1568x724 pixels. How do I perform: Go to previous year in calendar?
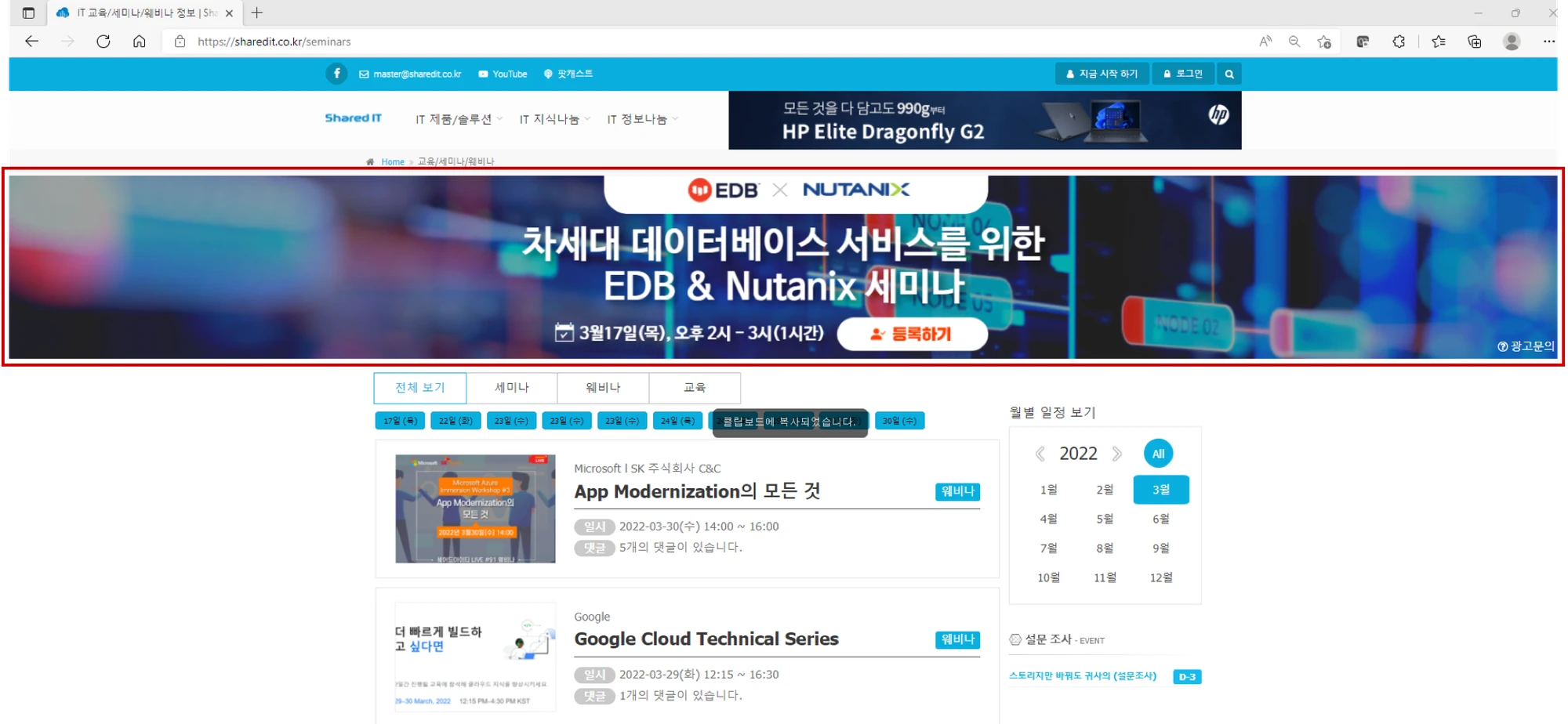pyautogui.click(x=1040, y=454)
